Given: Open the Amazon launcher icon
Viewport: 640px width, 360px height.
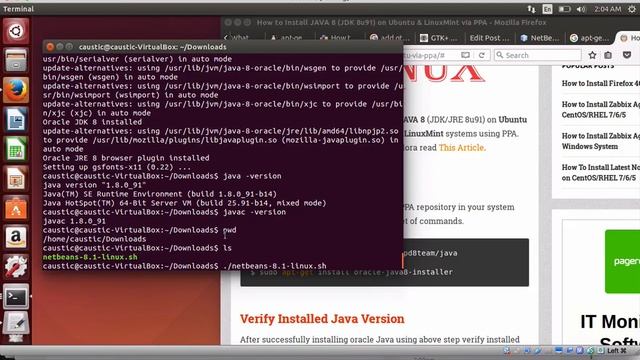Looking at the screenshot, I should [x=16, y=238].
